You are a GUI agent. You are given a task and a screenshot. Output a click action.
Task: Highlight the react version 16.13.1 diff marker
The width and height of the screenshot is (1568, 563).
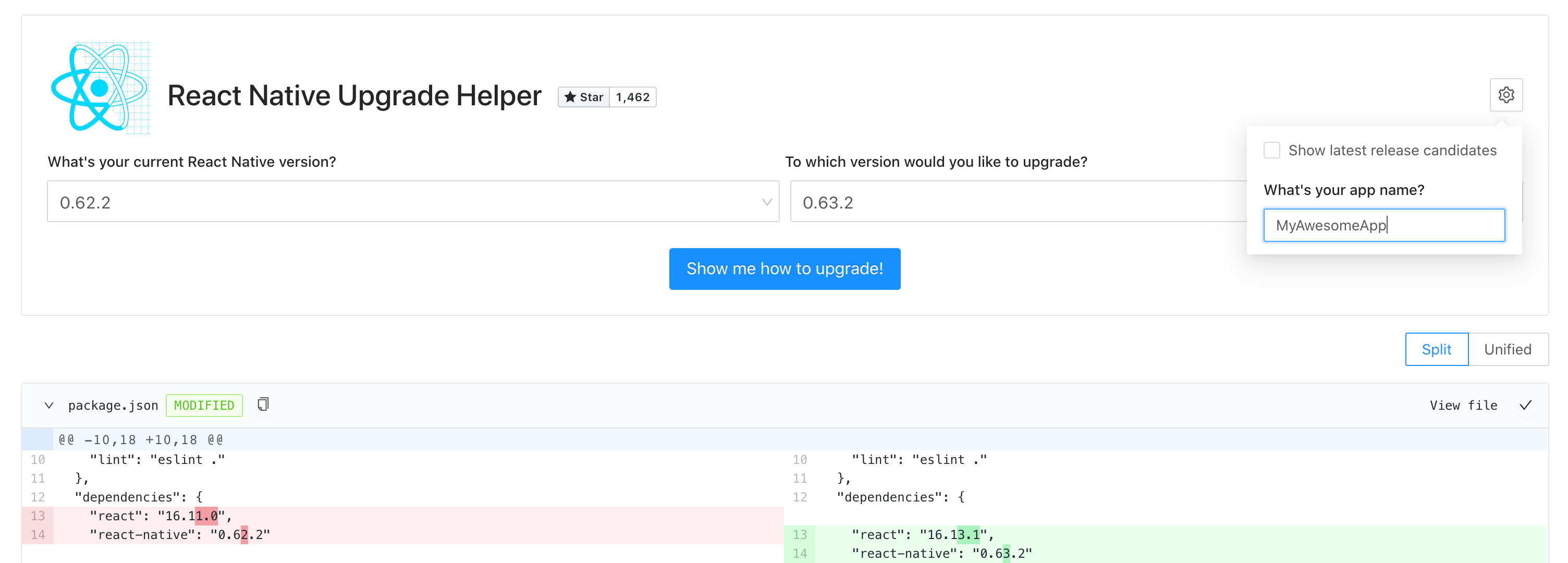[967, 534]
